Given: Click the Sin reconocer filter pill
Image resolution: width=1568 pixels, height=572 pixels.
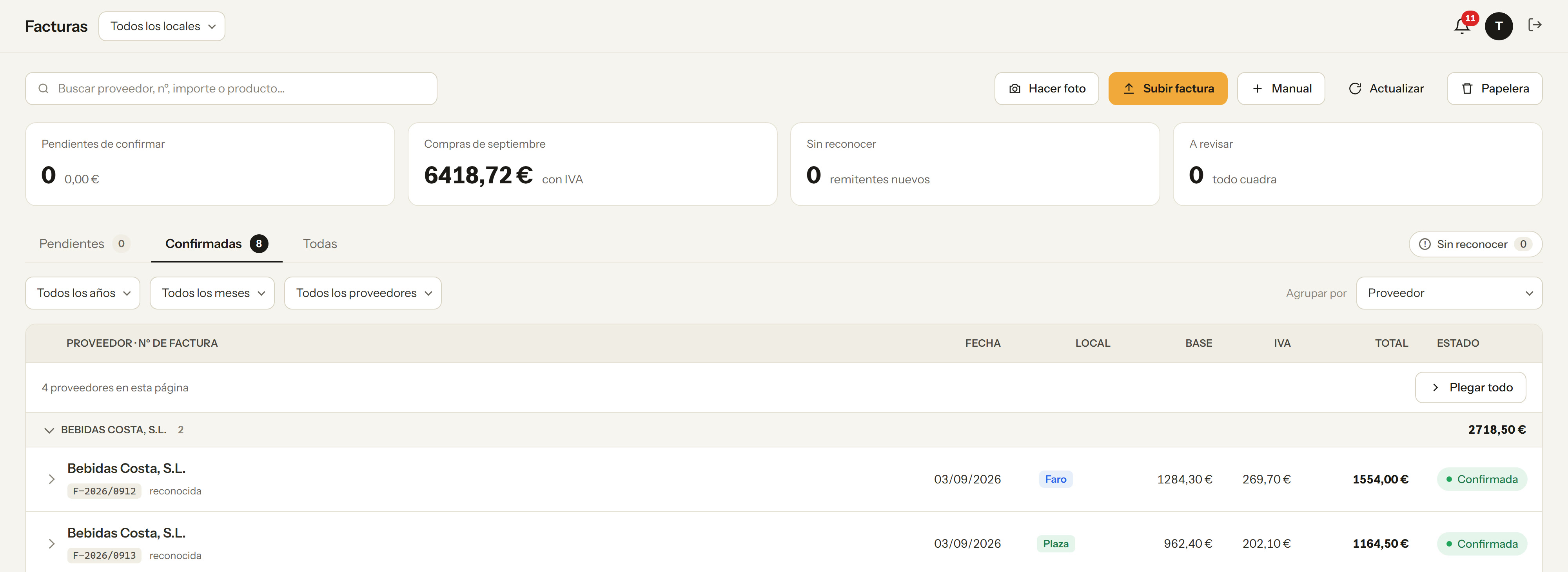Looking at the screenshot, I should pos(1475,244).
